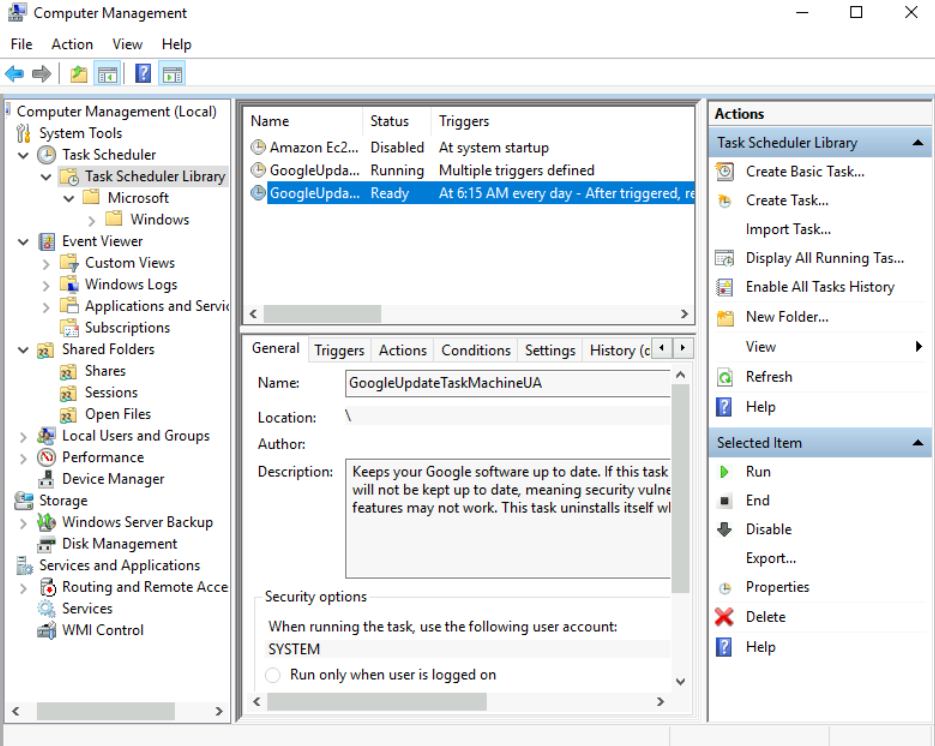
Task: Select Run only when user is logged on
Action: (273, 675)
